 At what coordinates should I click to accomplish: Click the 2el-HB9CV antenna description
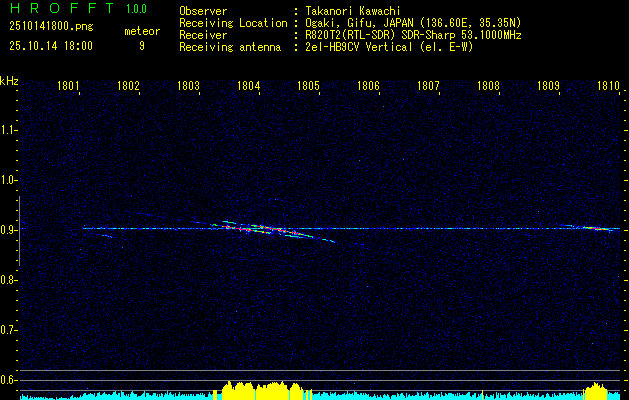click(389, 47)
